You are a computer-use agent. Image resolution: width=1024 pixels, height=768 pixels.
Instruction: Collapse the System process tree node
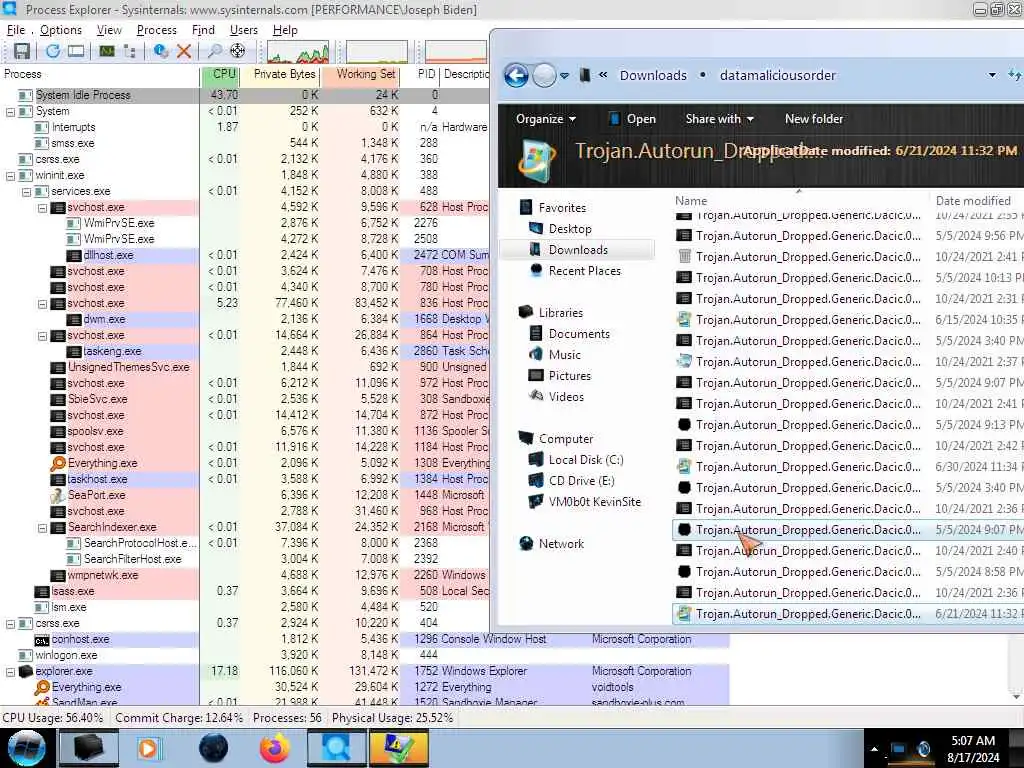point(10,112)
